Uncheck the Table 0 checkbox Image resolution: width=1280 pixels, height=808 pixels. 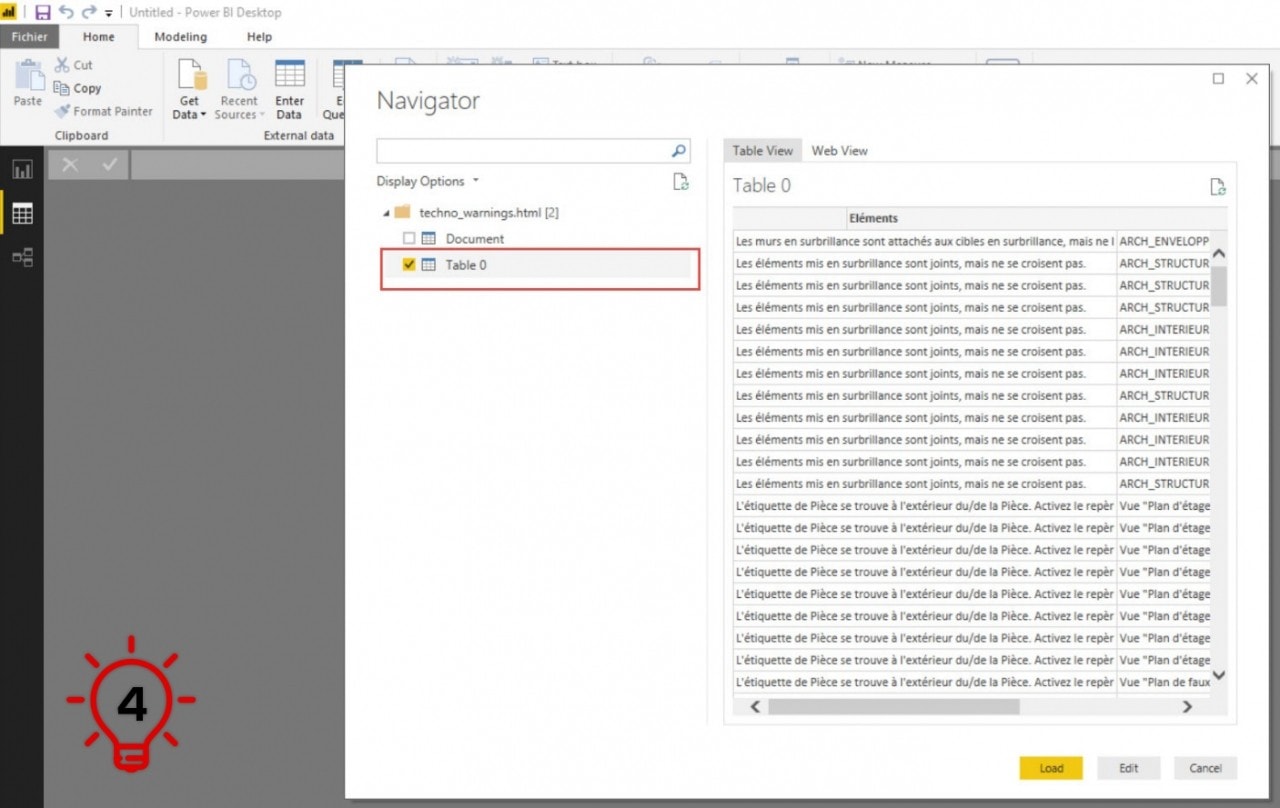409,265
